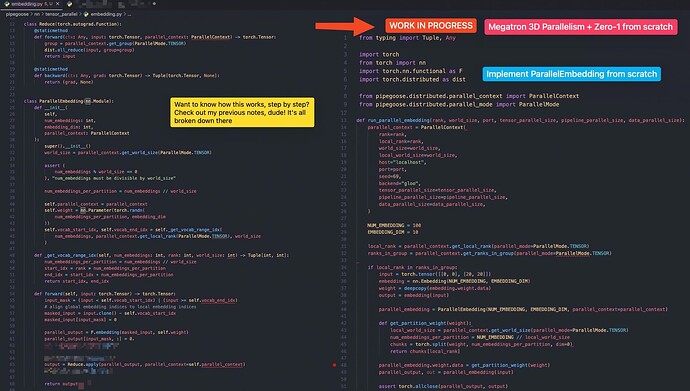
Task: Click 'parallel_output = F.embedding(masked_input, self.weight)' line
Action: click(x=116, y=333)
